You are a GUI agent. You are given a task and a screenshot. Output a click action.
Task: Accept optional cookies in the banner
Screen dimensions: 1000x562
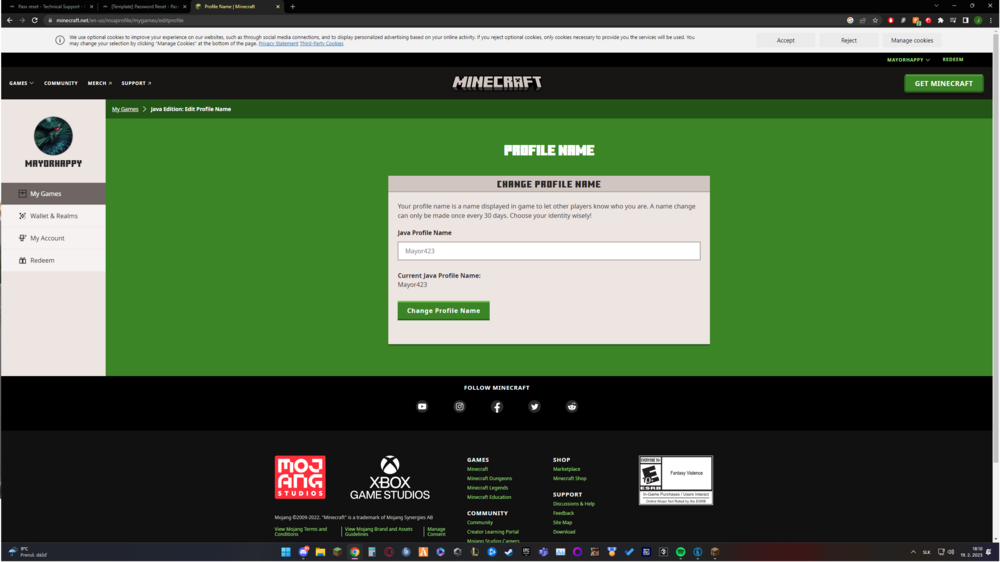click(x=785, y=40)
